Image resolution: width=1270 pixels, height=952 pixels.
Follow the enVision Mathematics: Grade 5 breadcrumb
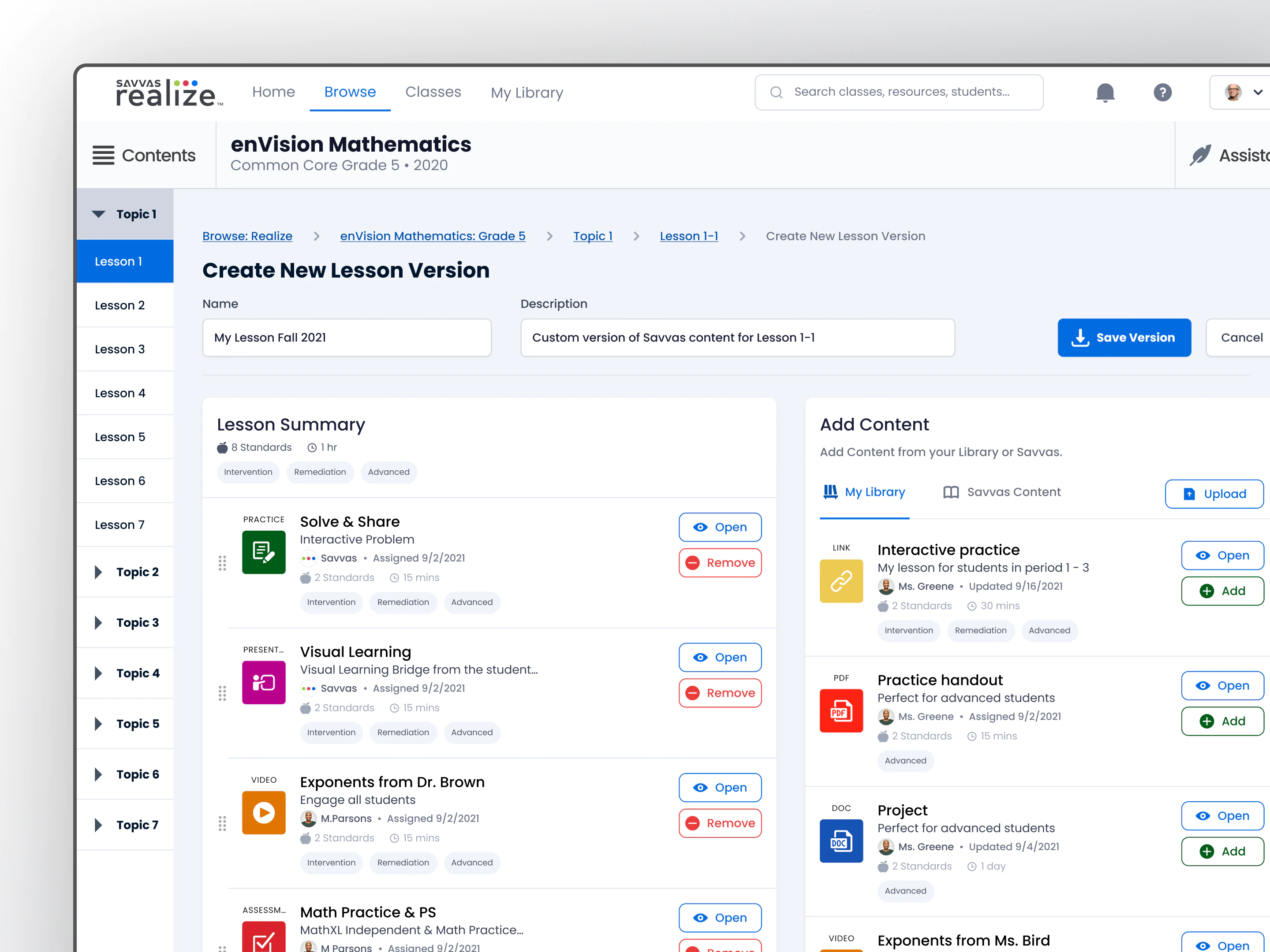click(x=432, y=236)
